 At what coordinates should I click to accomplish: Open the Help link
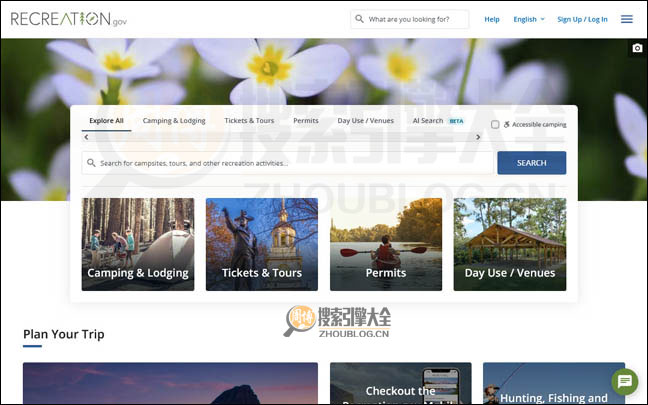tap(492, 19)
